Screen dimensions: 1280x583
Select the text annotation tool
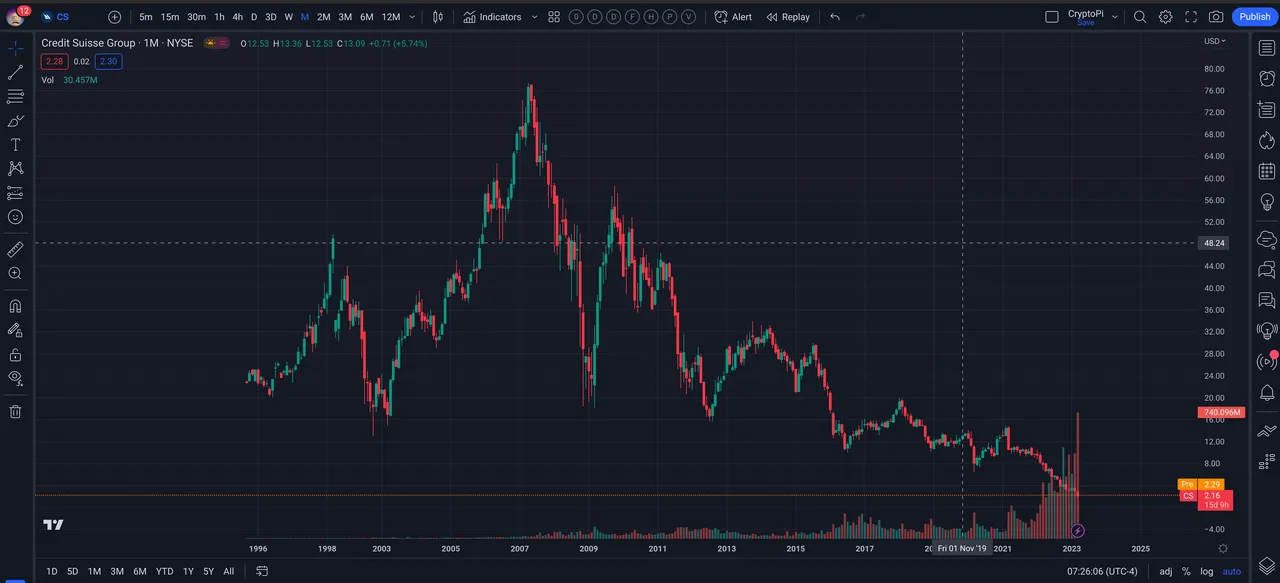click(x=15, y=145)
